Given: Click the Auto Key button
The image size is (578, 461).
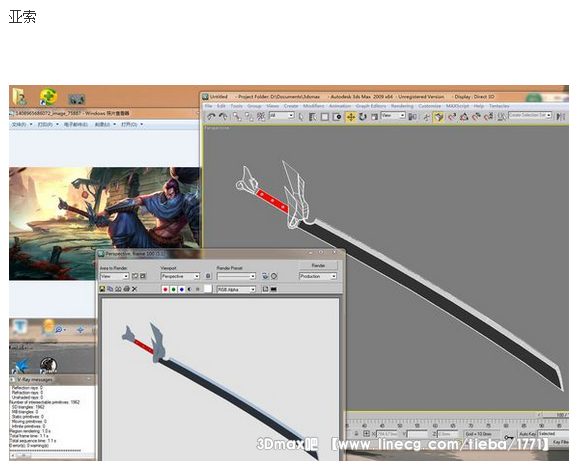Looking at the screenshot, I should point(527,434).
